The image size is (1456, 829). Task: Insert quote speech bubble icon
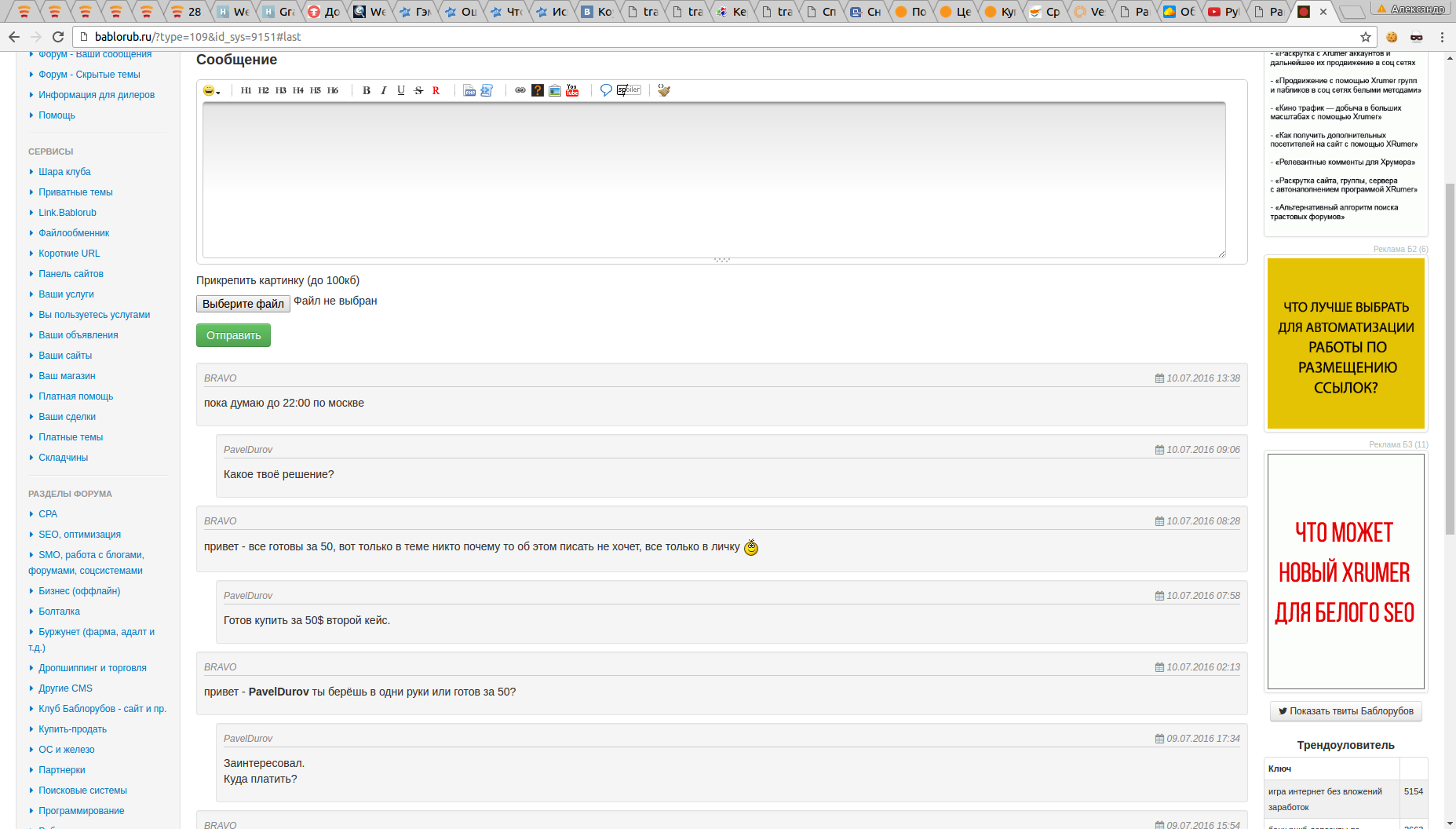click(606, 90)
